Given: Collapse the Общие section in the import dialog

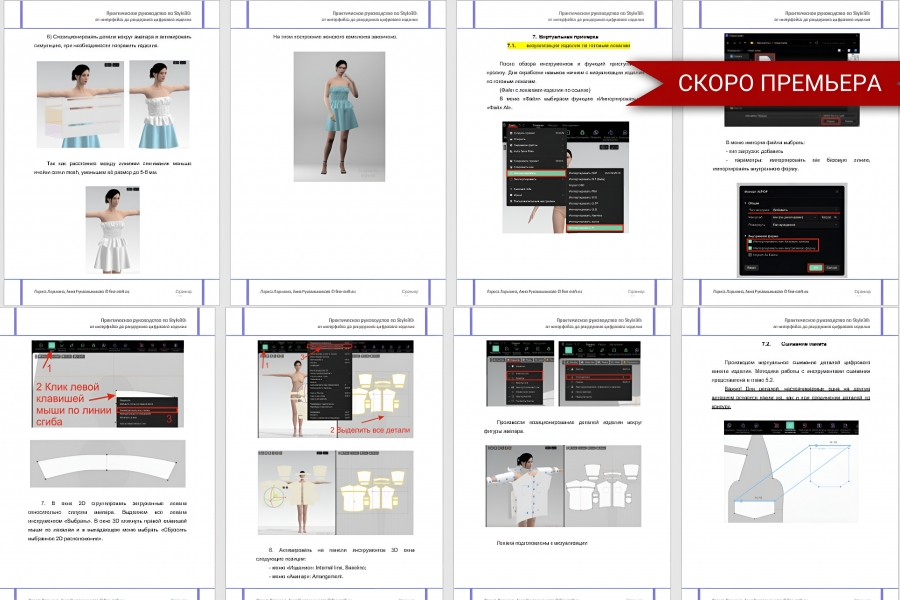Looking at the screenshot, I should point(745,201).
